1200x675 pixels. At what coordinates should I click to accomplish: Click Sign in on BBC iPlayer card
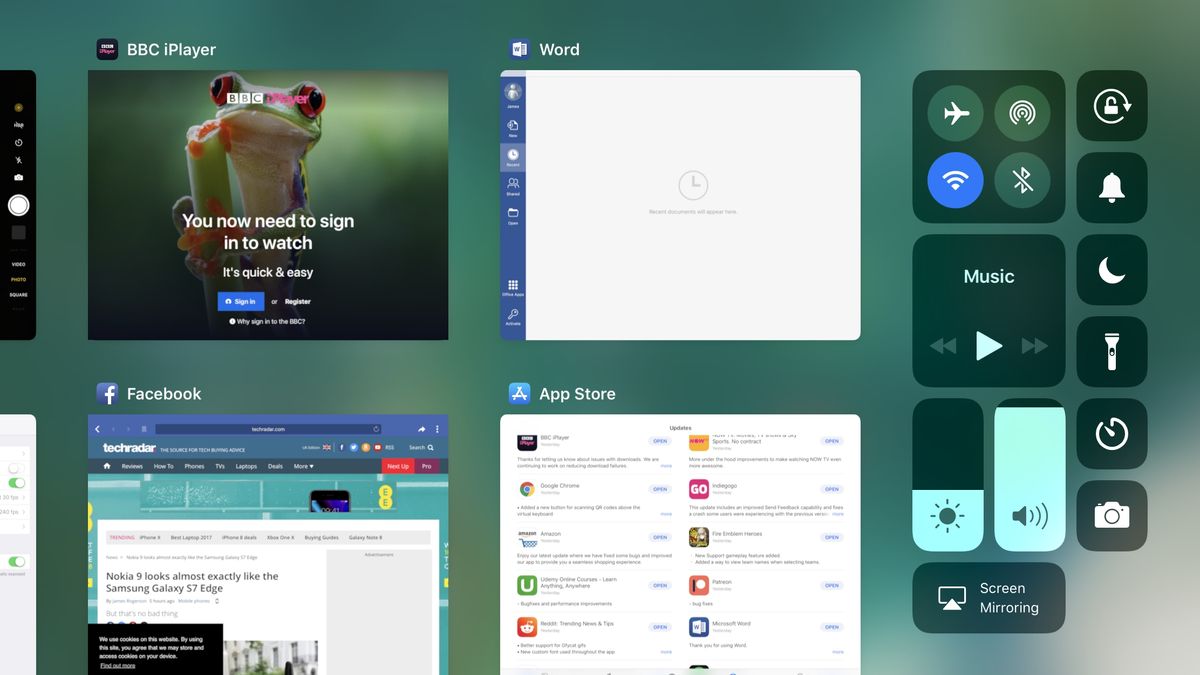[241, 301]
